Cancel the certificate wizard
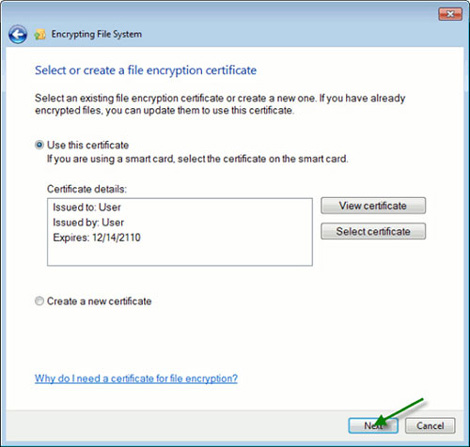Image resolution: width=470 pixels, height=447 pixels. coord(430,426)
